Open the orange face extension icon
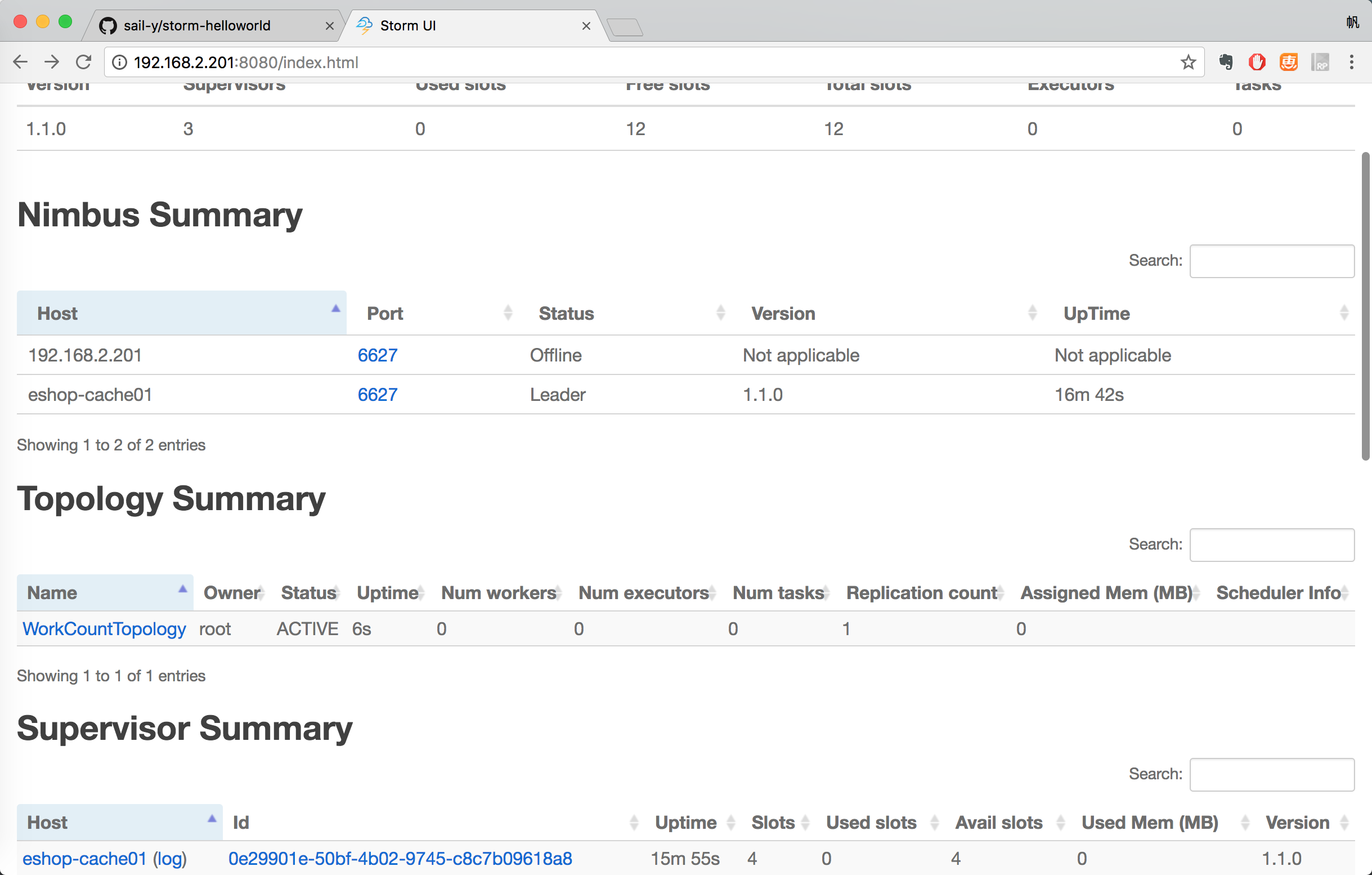This screenshot has width=1372, height=875. click(1288, 62)
